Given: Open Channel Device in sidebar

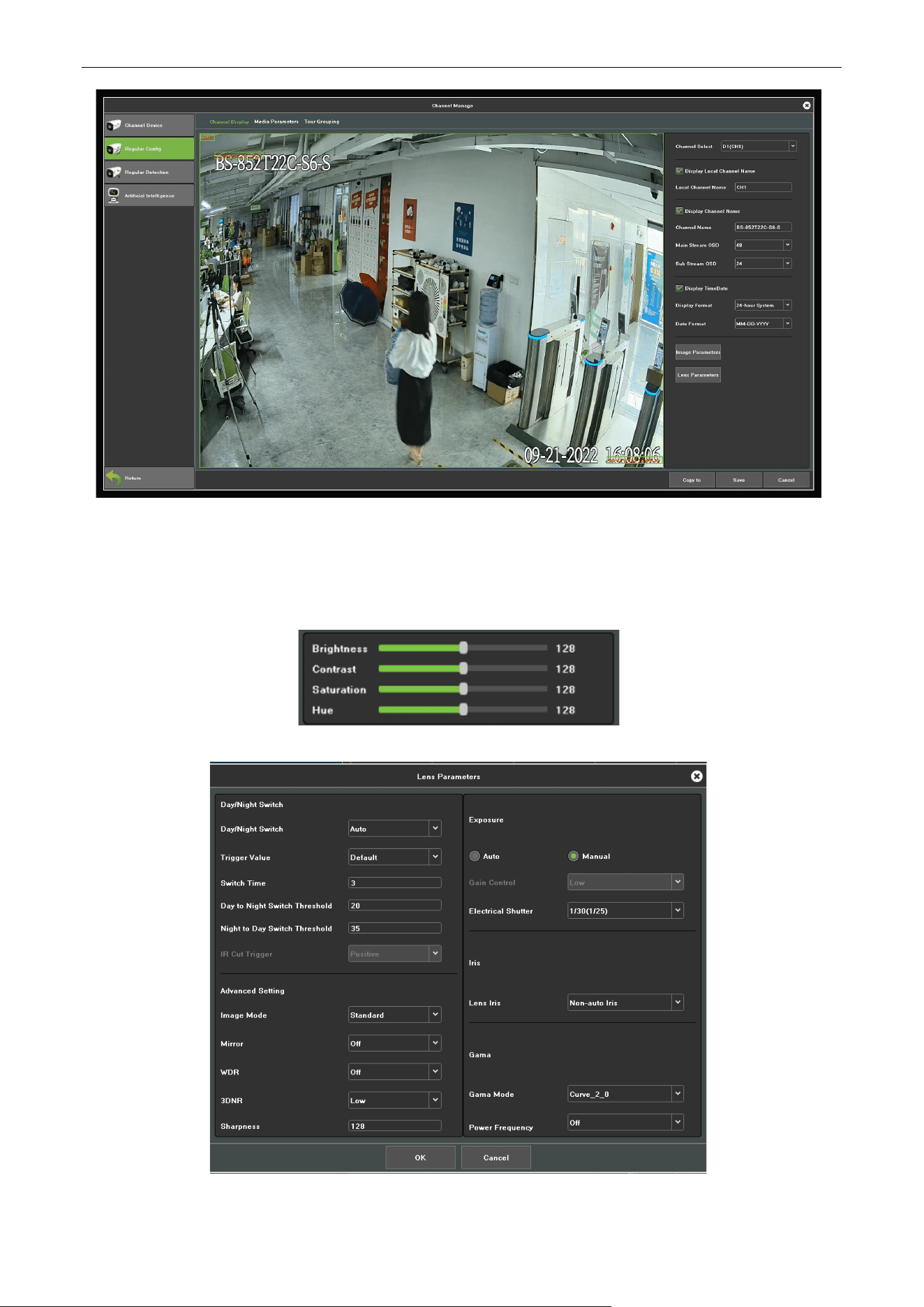Looking at the screenshot, I should (149, 126).
